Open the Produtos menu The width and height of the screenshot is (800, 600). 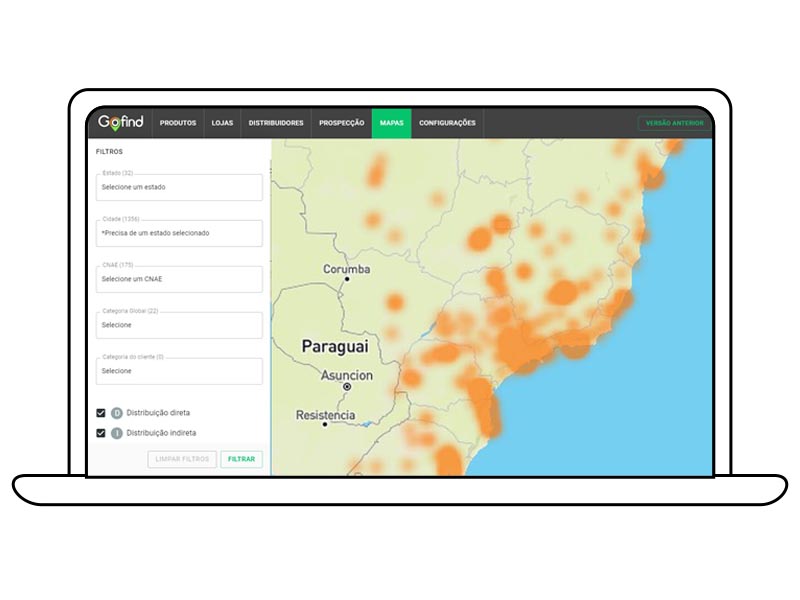click(178, 123)
